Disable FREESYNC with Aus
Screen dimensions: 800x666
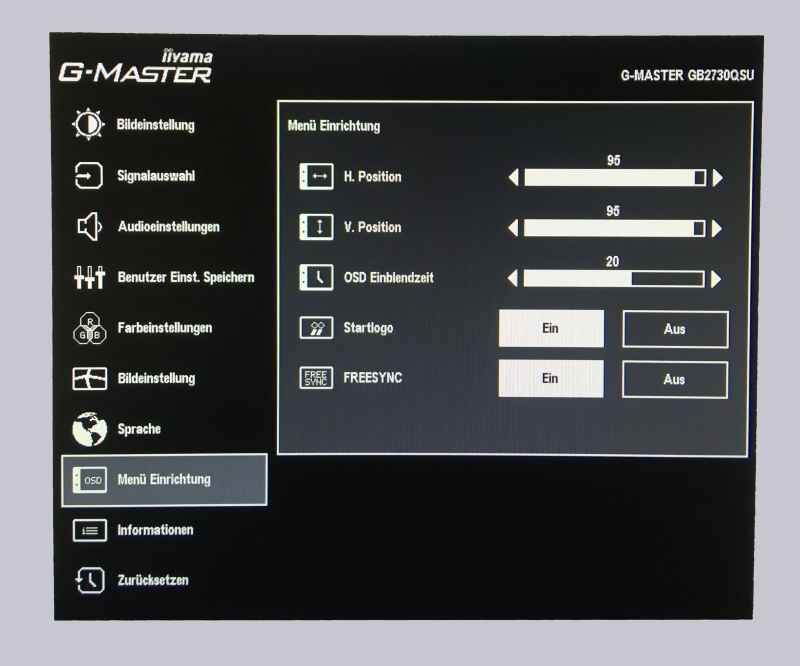coord(674,379)
